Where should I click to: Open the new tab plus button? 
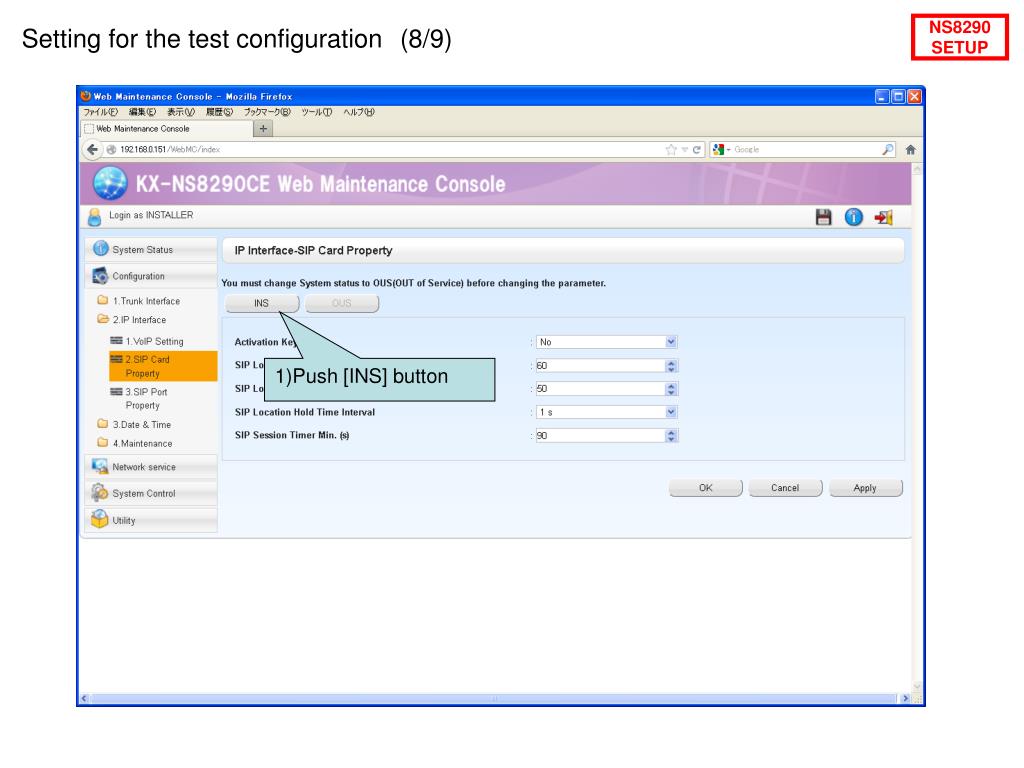click(x=263, y=129)
